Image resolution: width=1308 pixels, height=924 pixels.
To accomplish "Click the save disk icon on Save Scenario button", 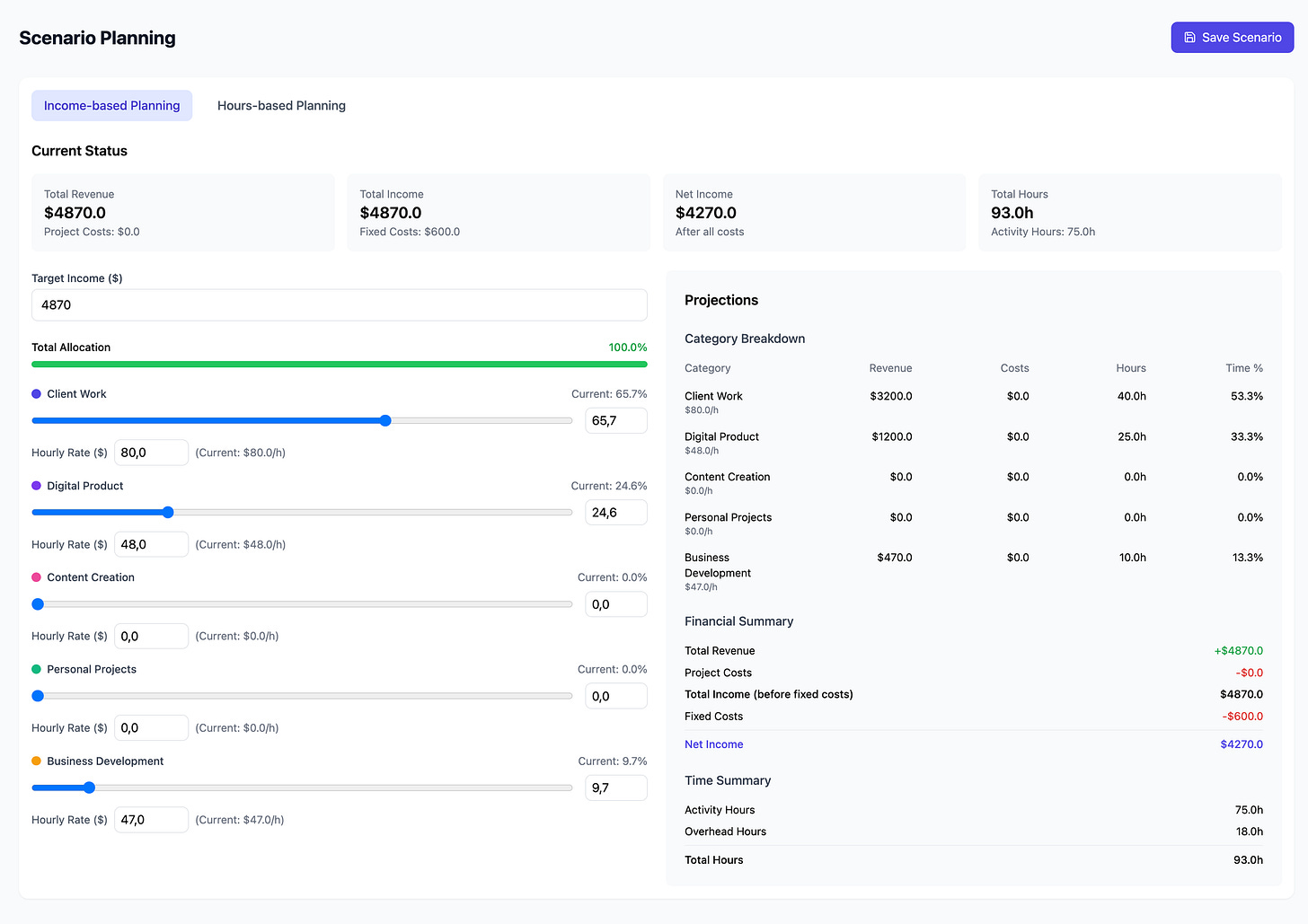I will tap(1189, 37).
